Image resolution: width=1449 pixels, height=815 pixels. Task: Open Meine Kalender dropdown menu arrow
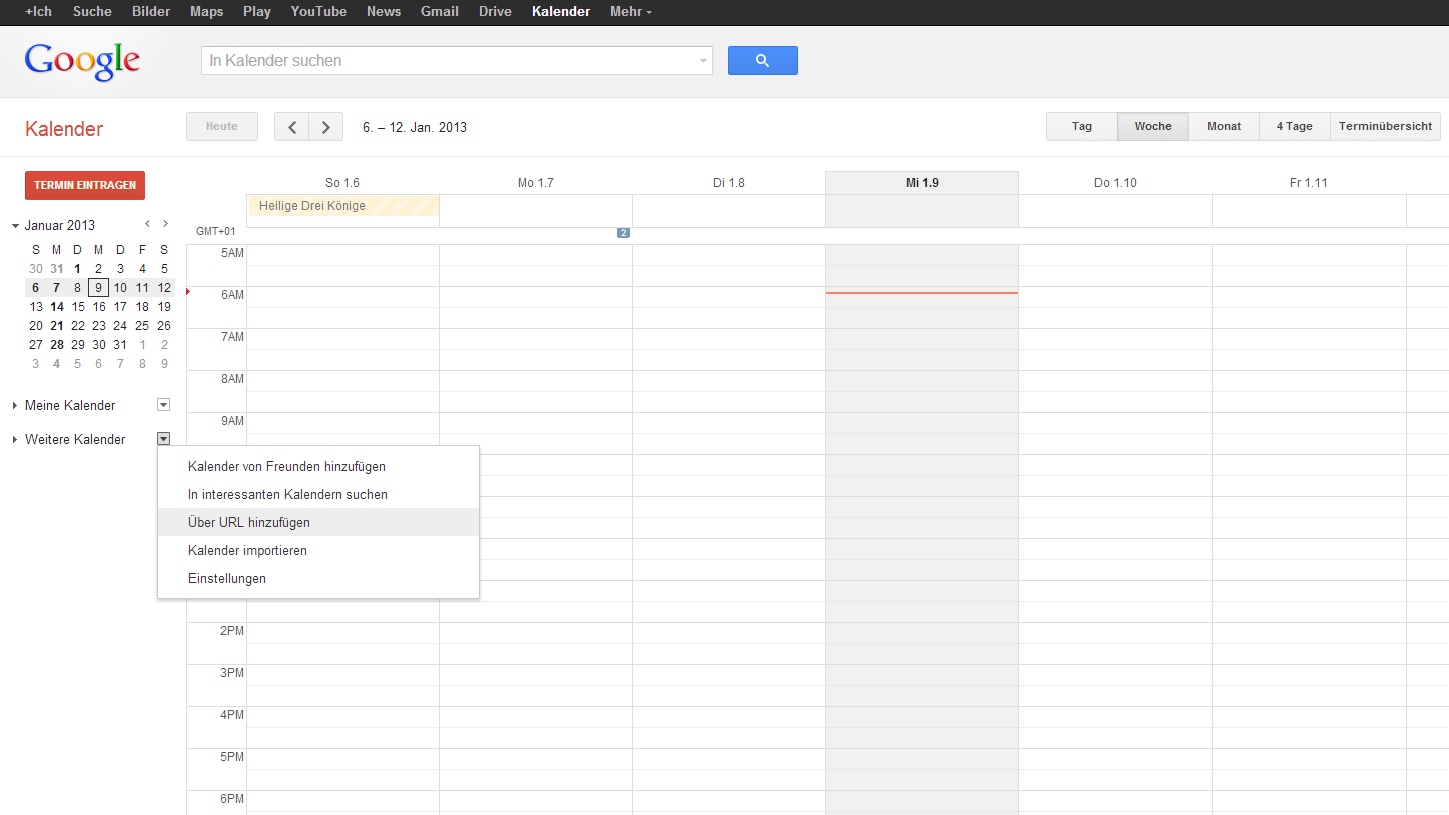pos(164,405)
